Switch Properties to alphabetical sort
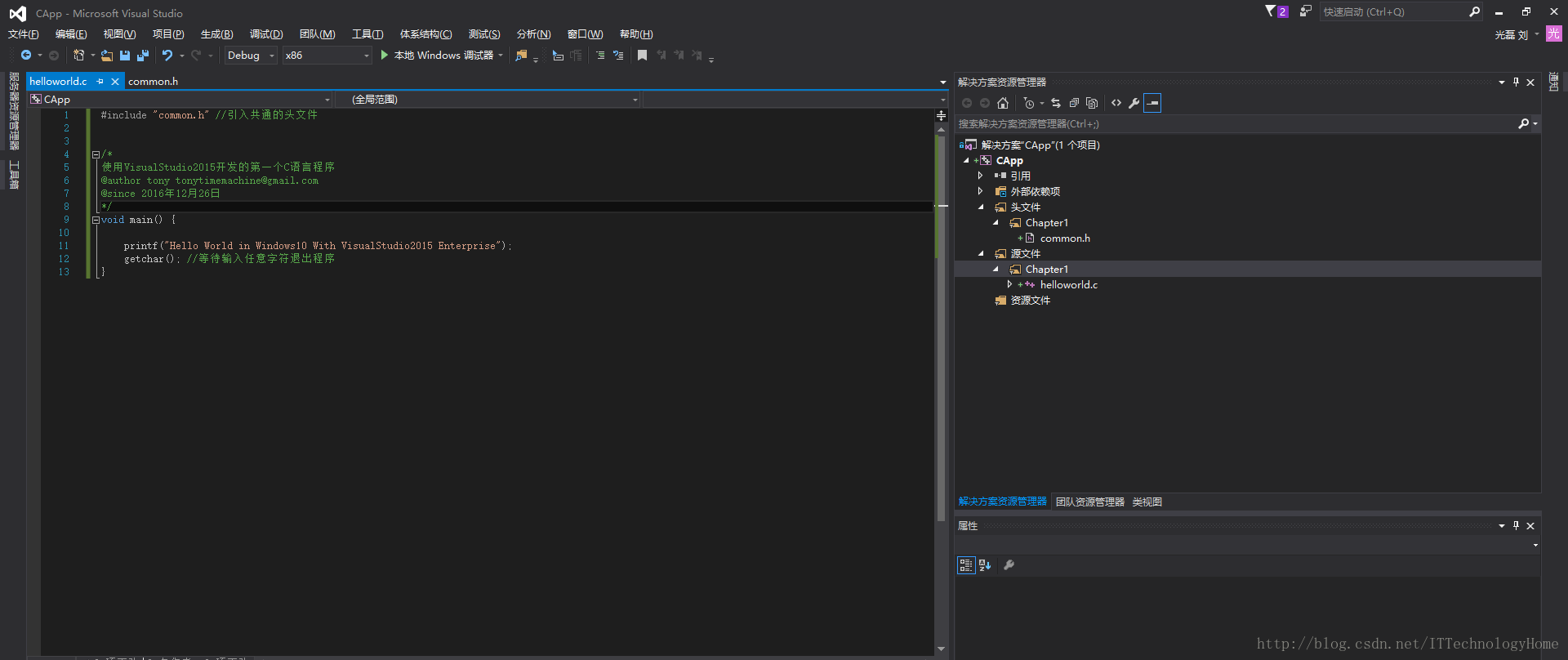This screenshot has width=1568, height=660. pyautogui.click(x=985, y=565)
